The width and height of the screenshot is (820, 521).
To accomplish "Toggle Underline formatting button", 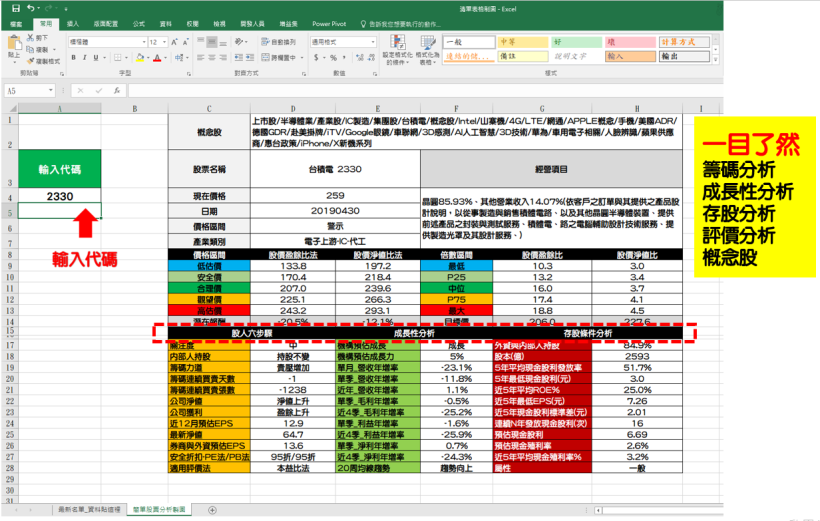I will tap(96, 58).
